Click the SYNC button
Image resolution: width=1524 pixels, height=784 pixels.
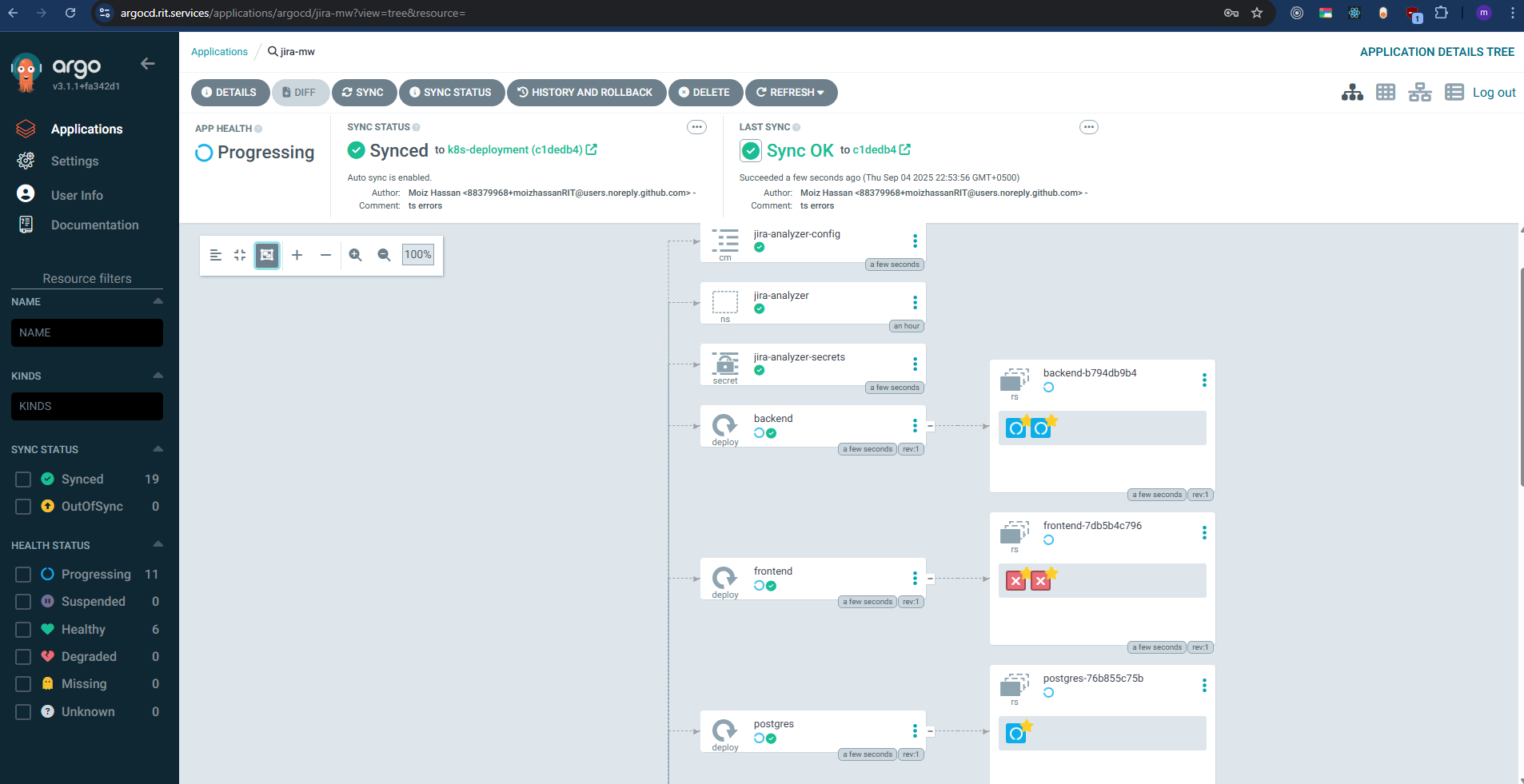[363, 93]
